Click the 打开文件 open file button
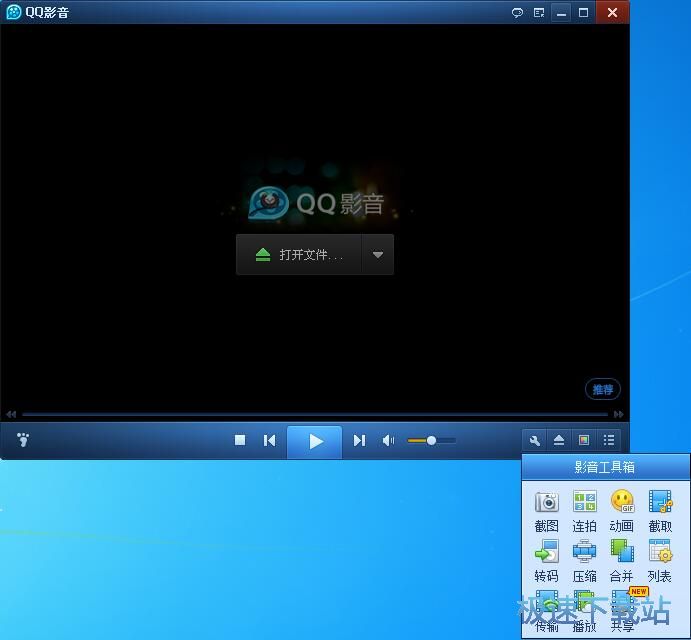Viewport: 691px width, 640px height. point(299,254)
